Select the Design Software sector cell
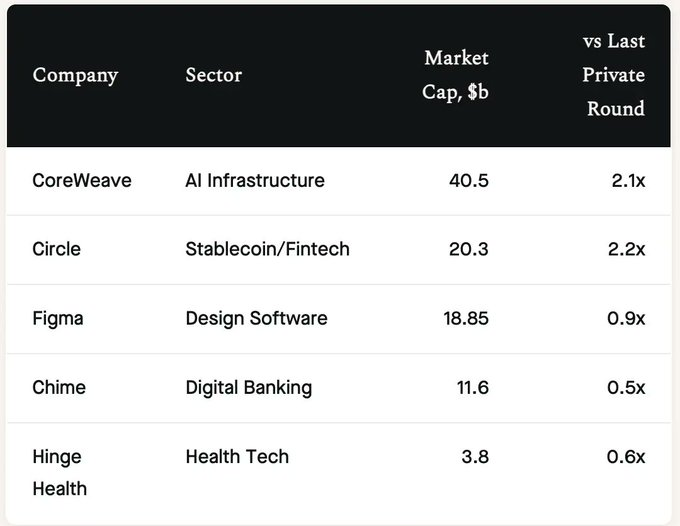 click(256, 319)
